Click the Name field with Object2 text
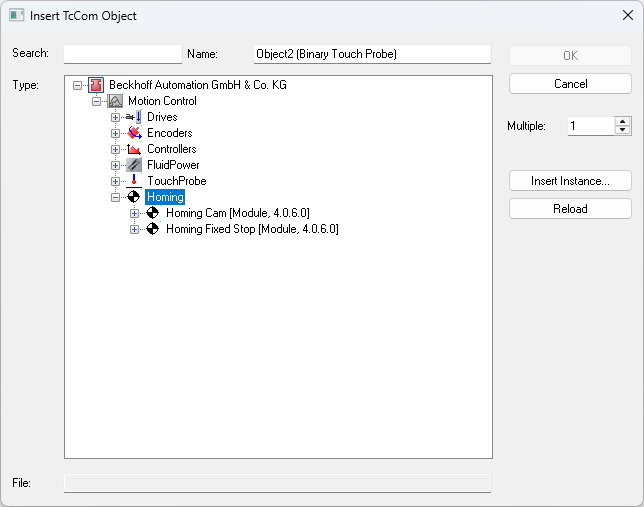The height and width of the screenshot is (507, 644). click(372, 54)
